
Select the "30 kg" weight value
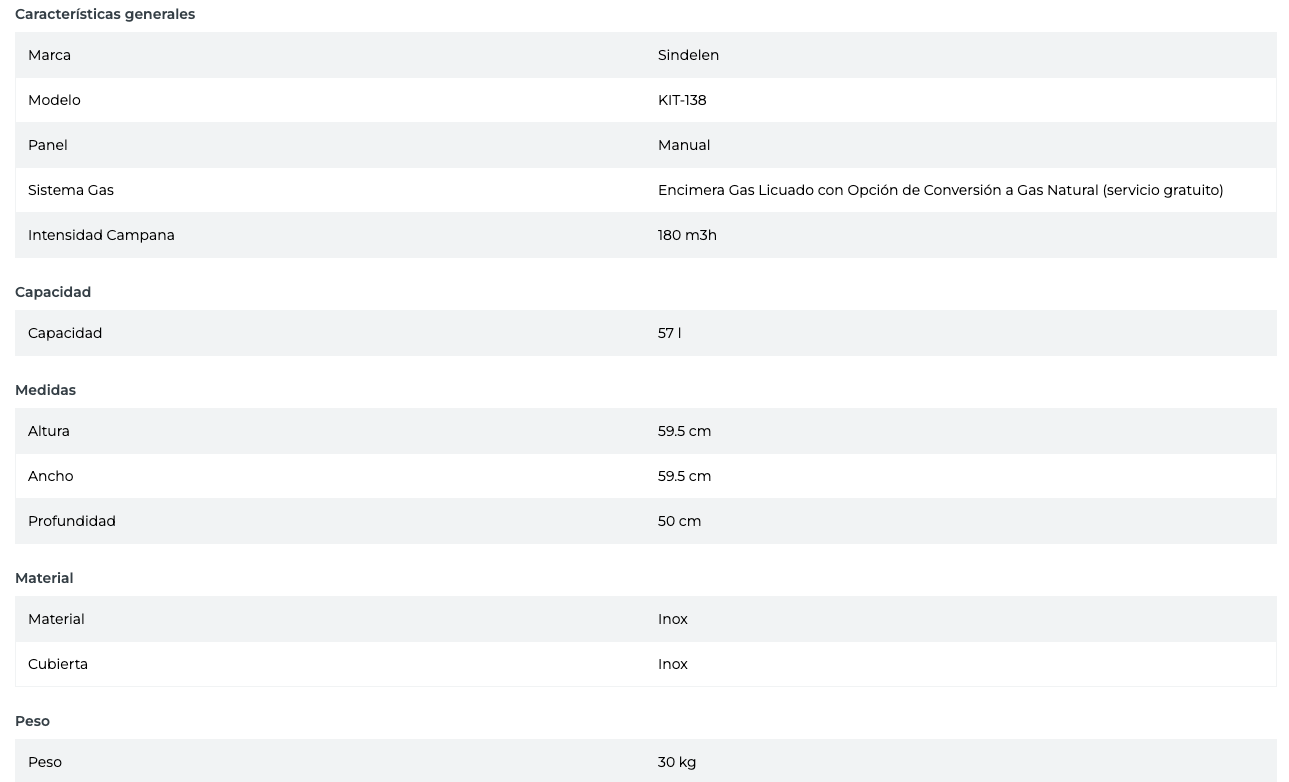pos(677,762)
